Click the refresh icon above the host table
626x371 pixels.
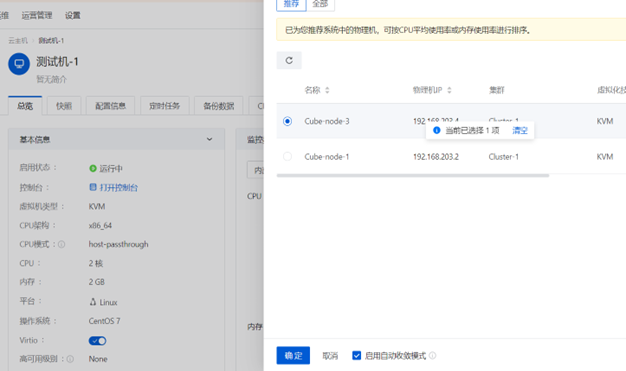tap(289, 60)
